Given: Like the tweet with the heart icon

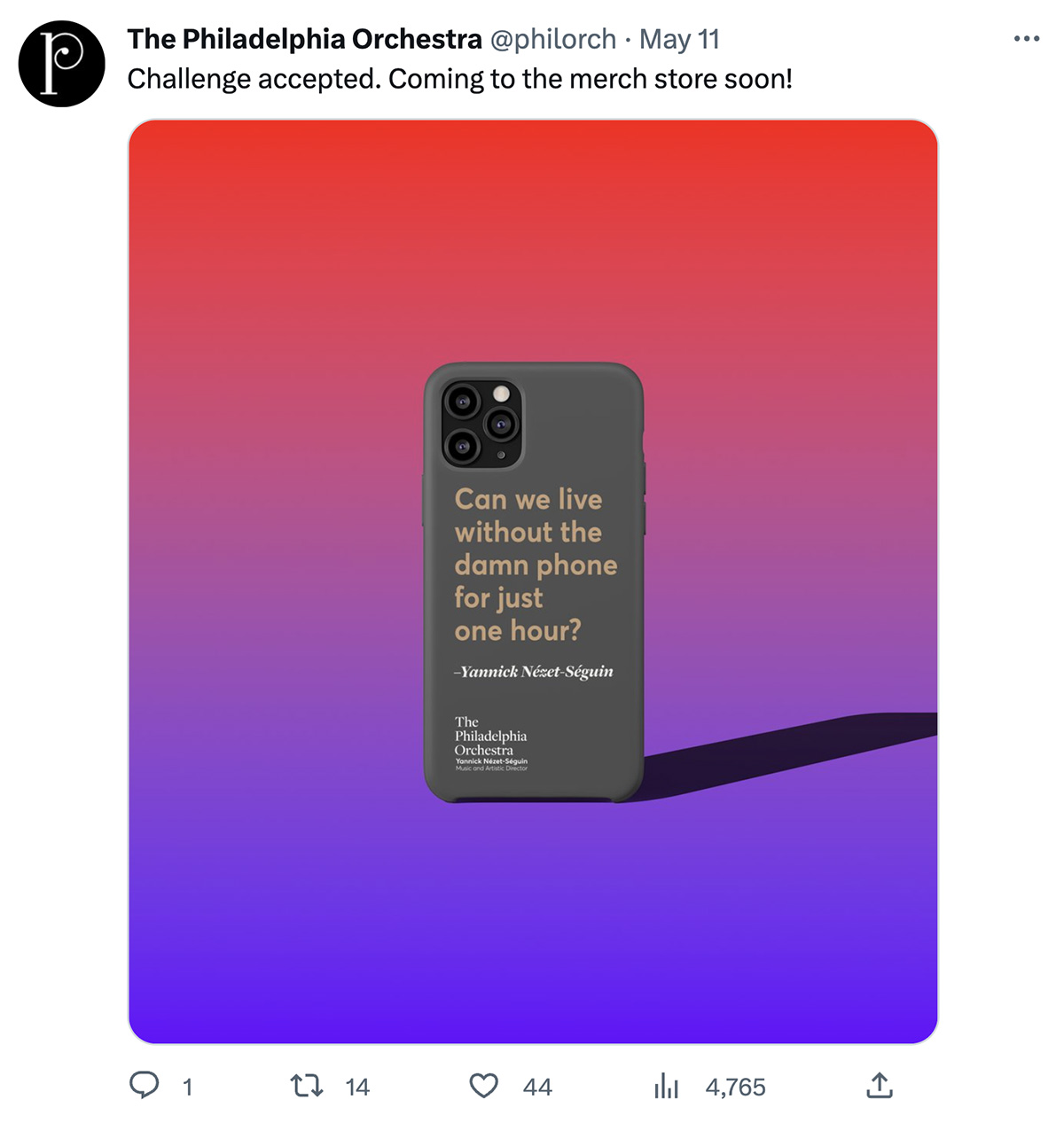Looking at the screenshot, I should (484, 1086).
